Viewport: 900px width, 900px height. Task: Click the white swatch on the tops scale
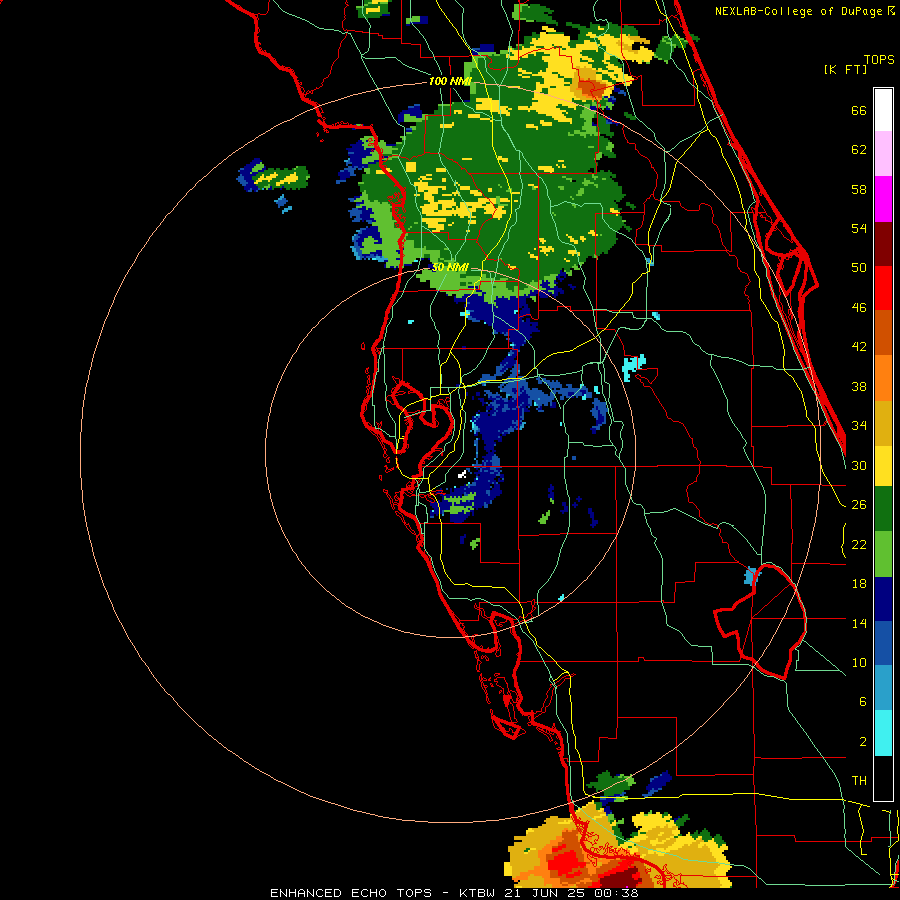[883, 110]
